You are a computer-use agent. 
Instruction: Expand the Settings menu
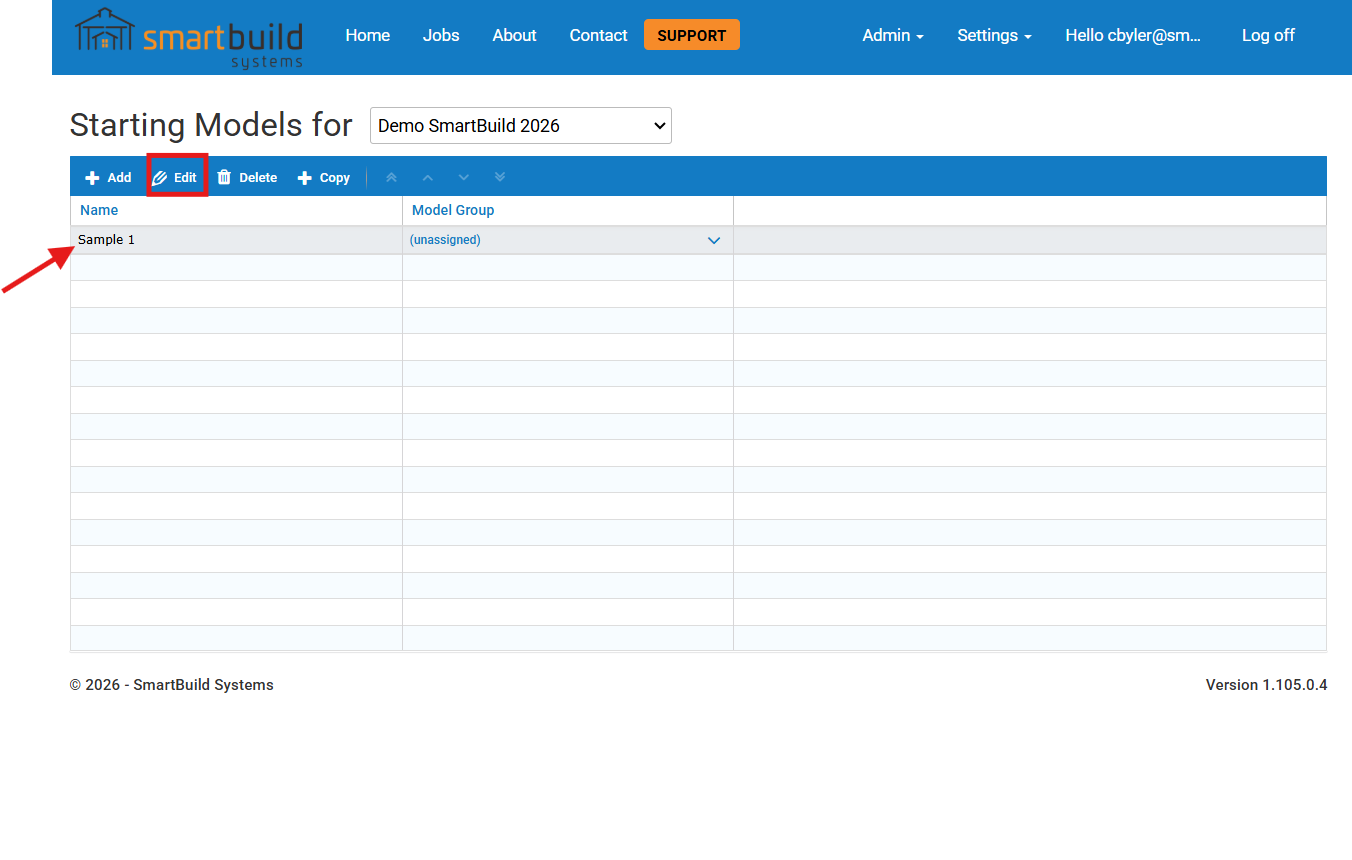(994, 35)
